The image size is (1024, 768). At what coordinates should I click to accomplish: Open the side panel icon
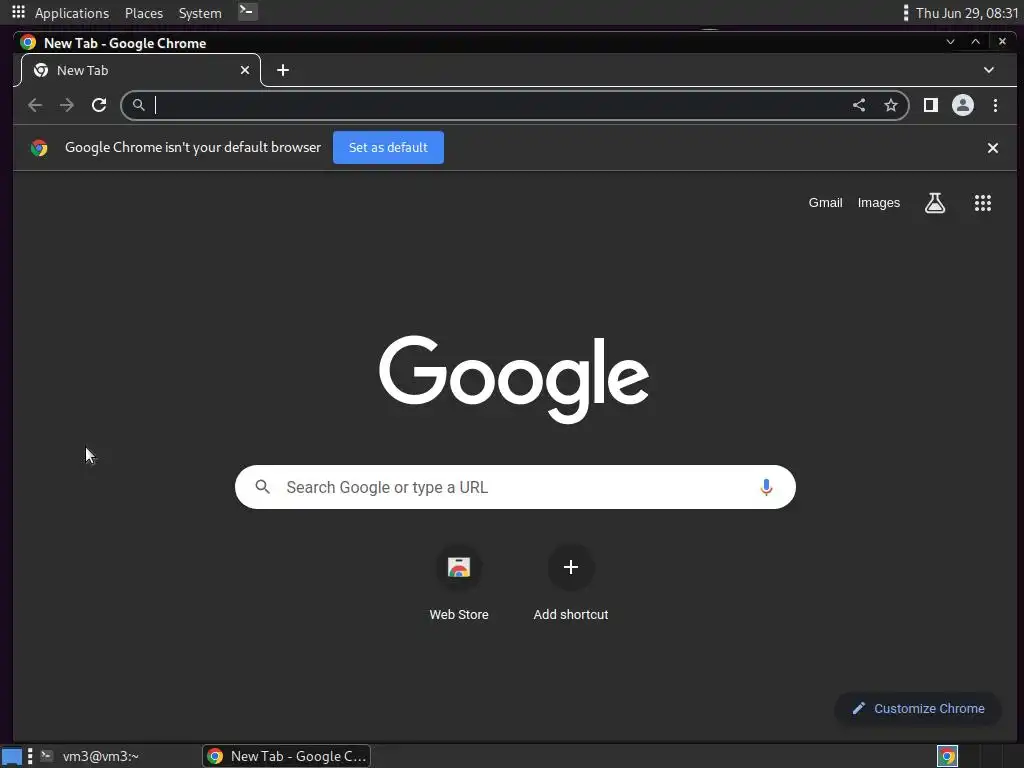931,105
